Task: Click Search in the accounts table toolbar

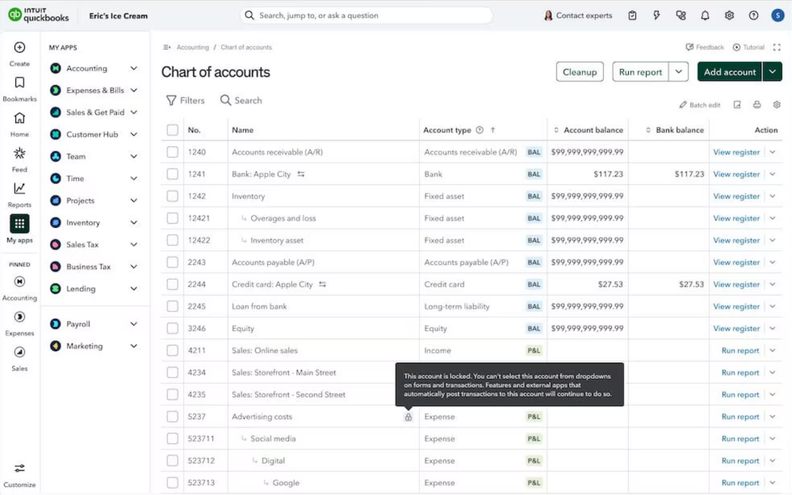Action: [x=241, y=101]
